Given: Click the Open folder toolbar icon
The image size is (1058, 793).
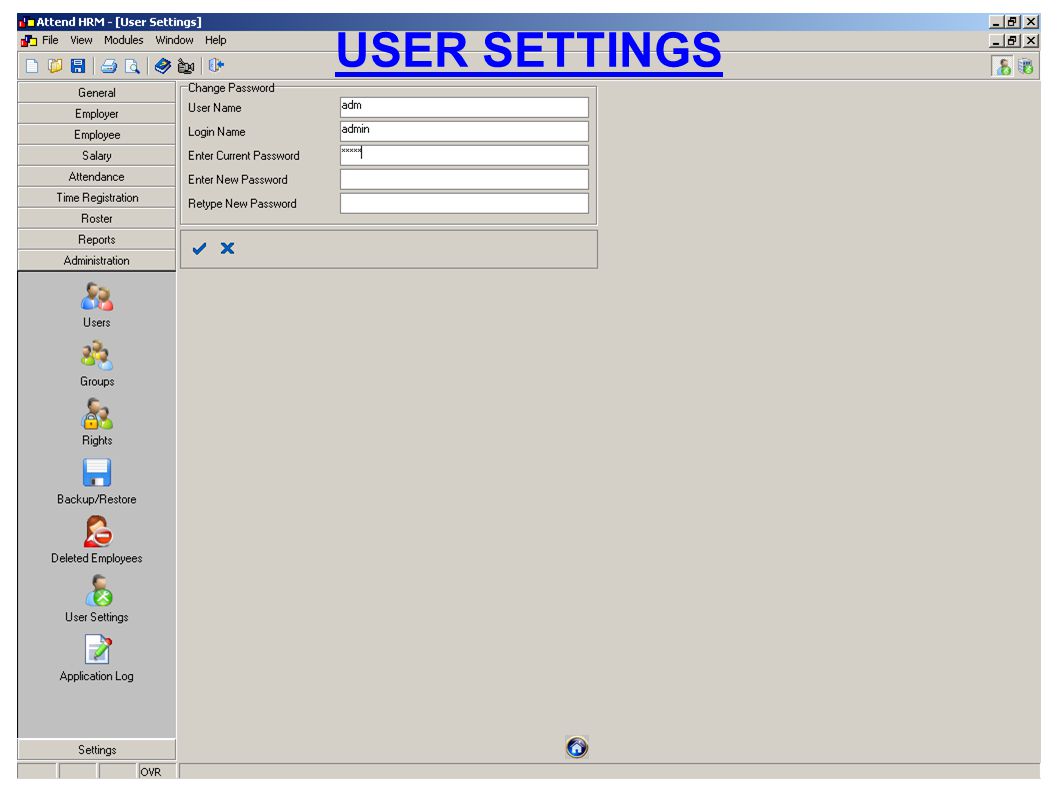Looking at the screenshot, I should click(55, 66).
